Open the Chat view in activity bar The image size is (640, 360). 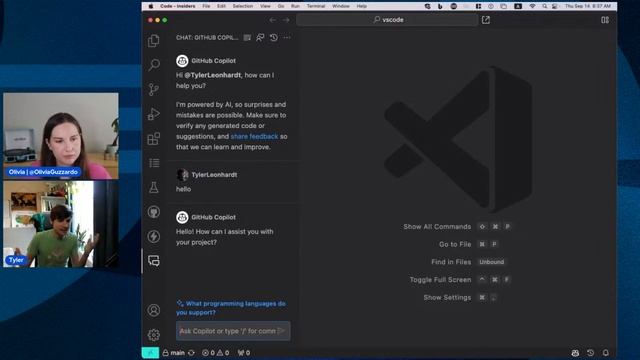coord(154,261)
